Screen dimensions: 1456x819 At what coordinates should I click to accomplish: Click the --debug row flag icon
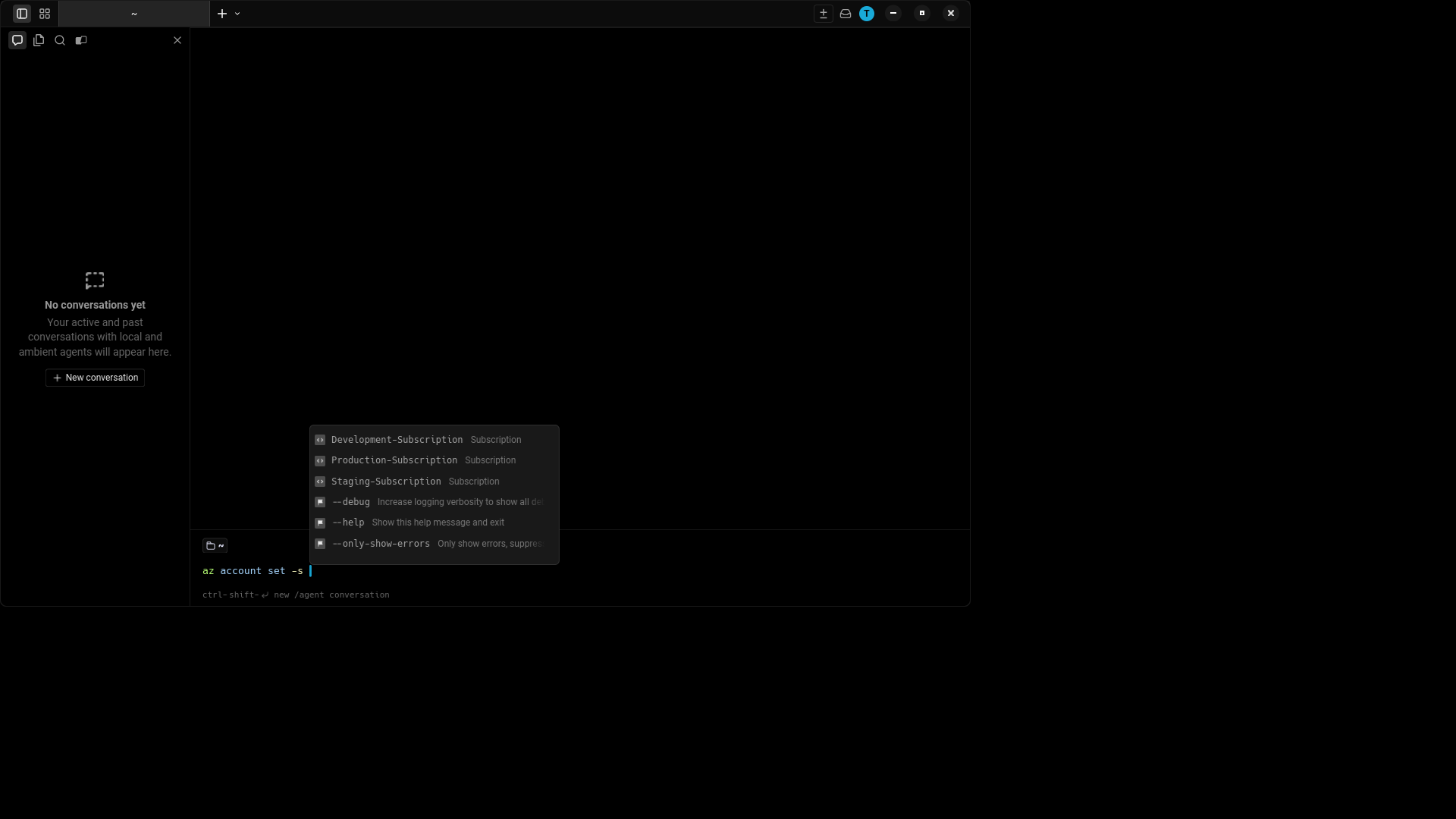pyautogui.click(x=320, y=502)
